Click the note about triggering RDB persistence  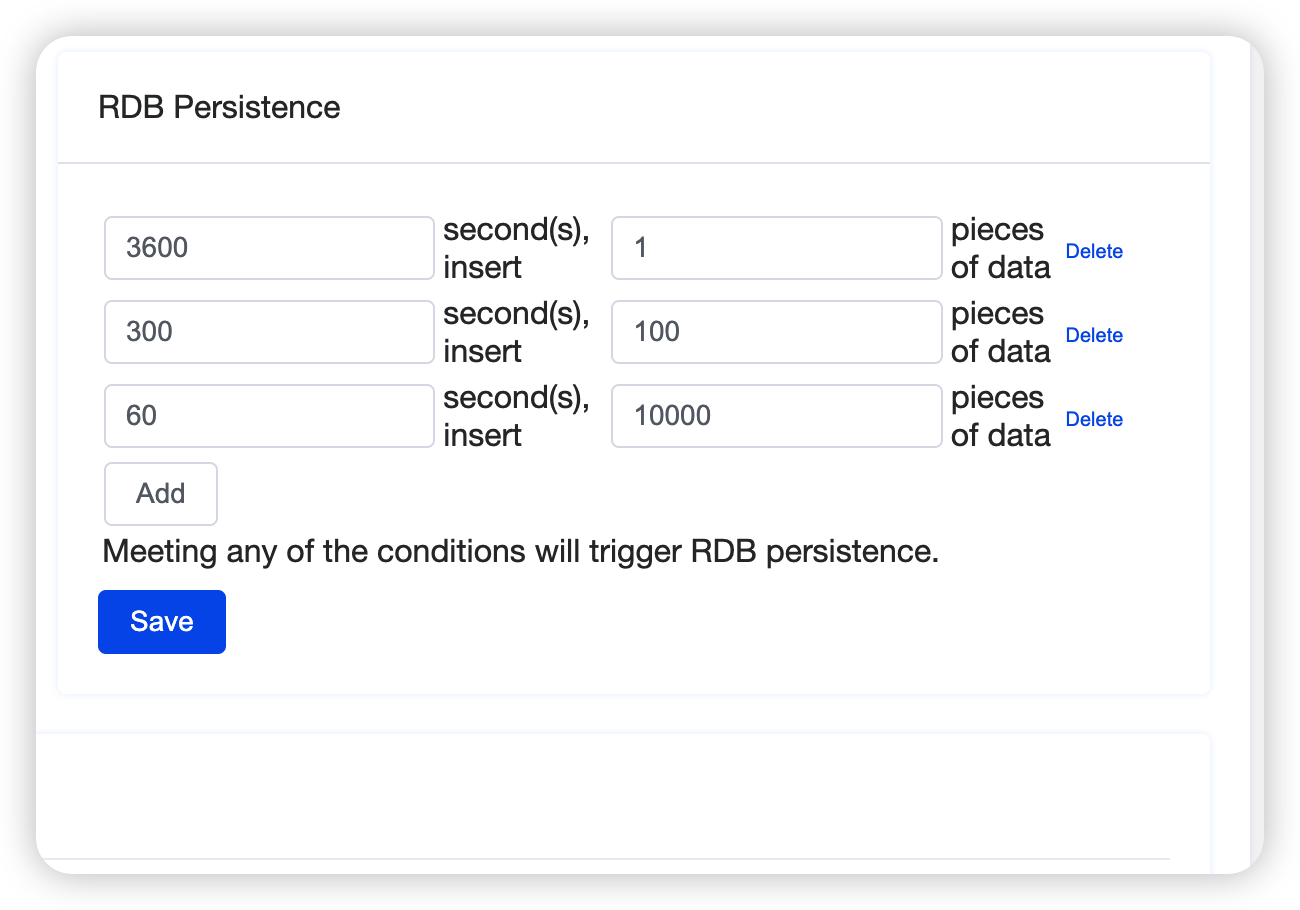pos(521,552)
